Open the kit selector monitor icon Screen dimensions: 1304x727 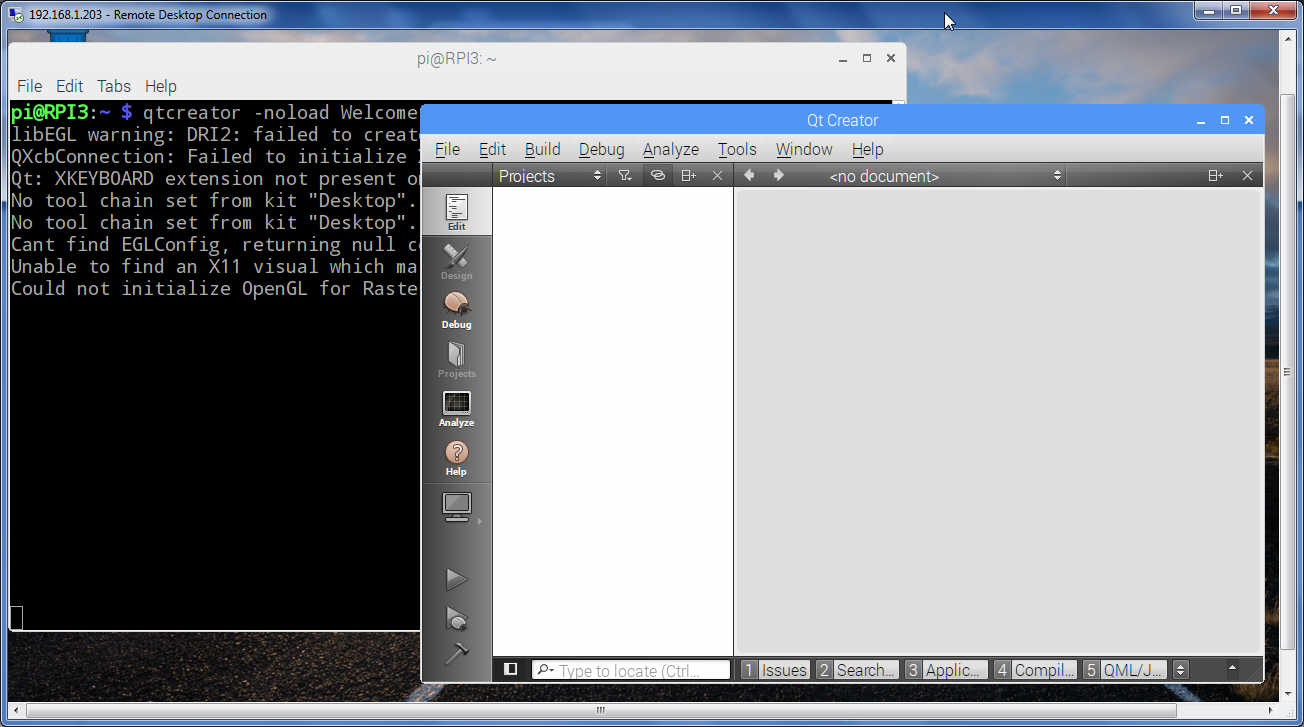point(457,507)
